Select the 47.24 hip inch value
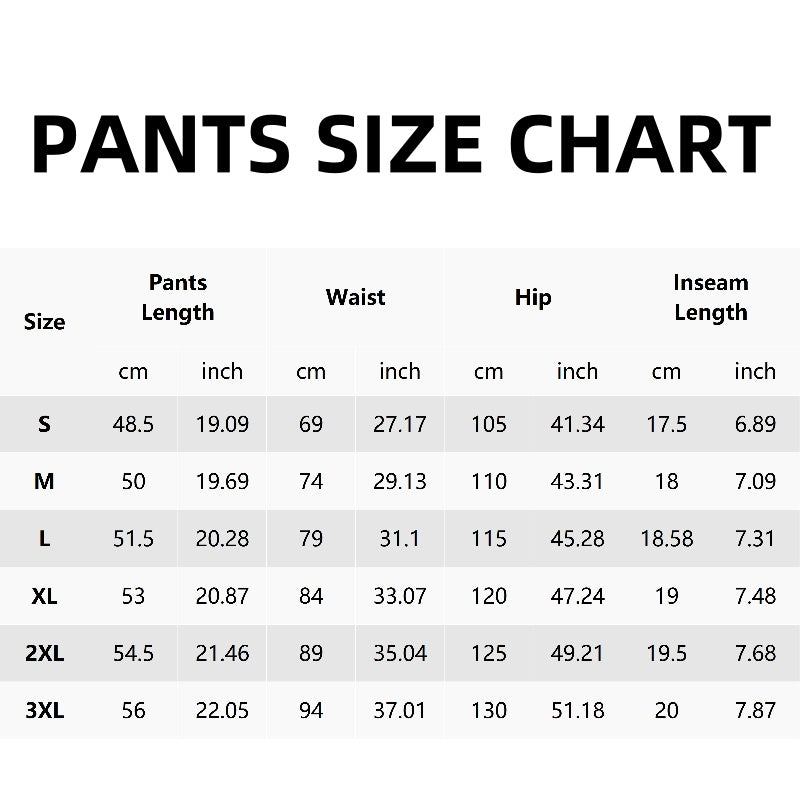Viewport: 800px width, 800px height. pyautogui.click(x=577, y=596)
